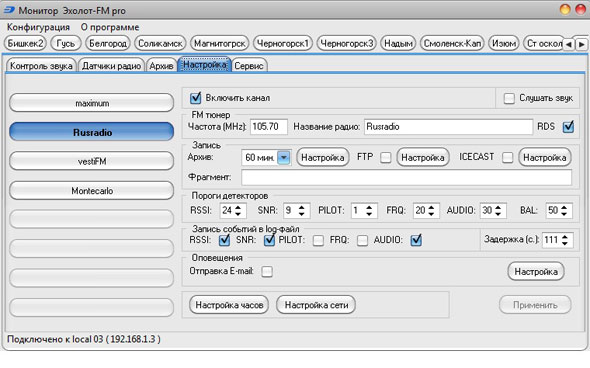
Task: Select the Настройка tab
Action: (205, 65)
